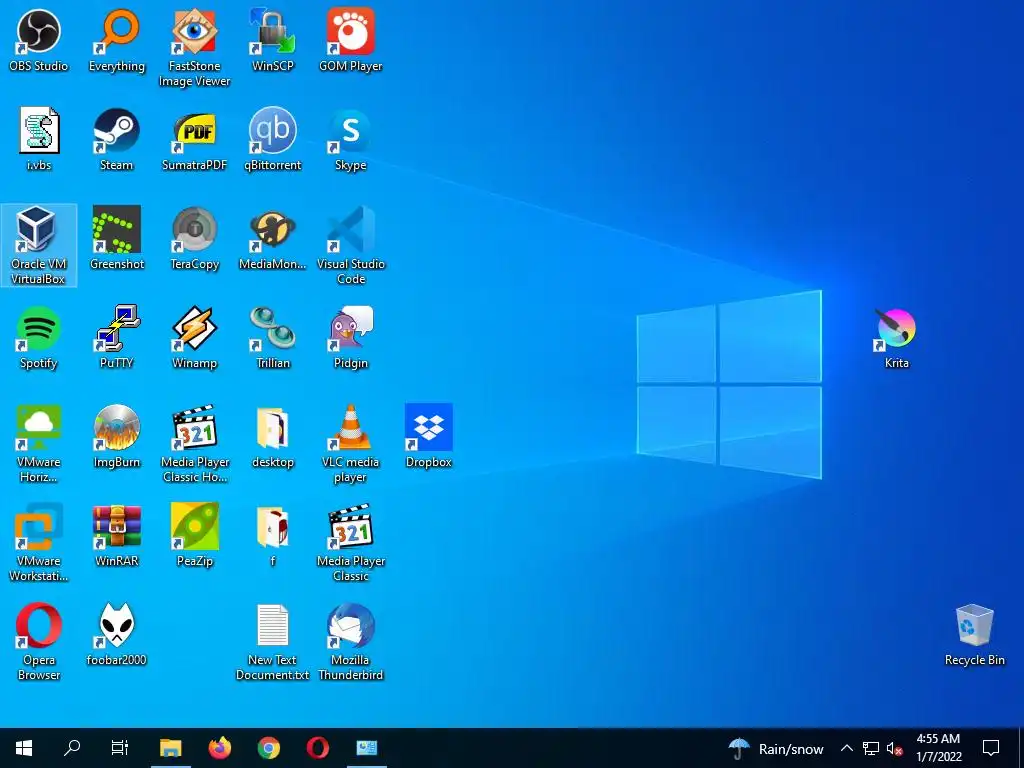Click the Steam desktop shortcut
Screen dimensions: 1024x768
coord(117,139)
